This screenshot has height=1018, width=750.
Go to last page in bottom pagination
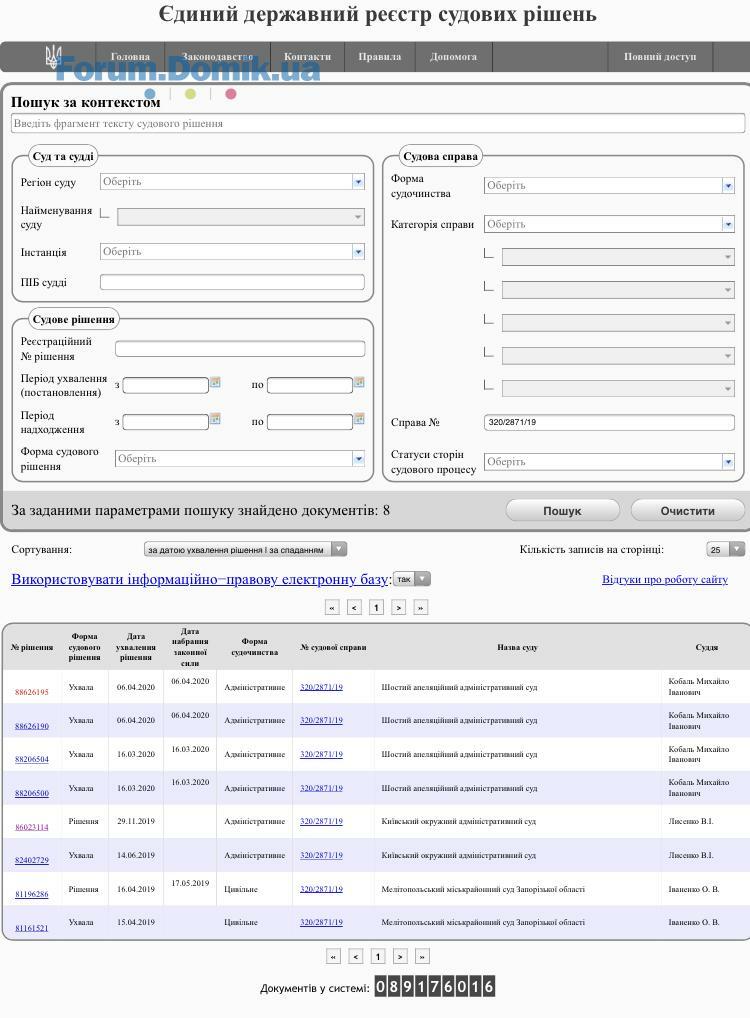pos(422,956)
